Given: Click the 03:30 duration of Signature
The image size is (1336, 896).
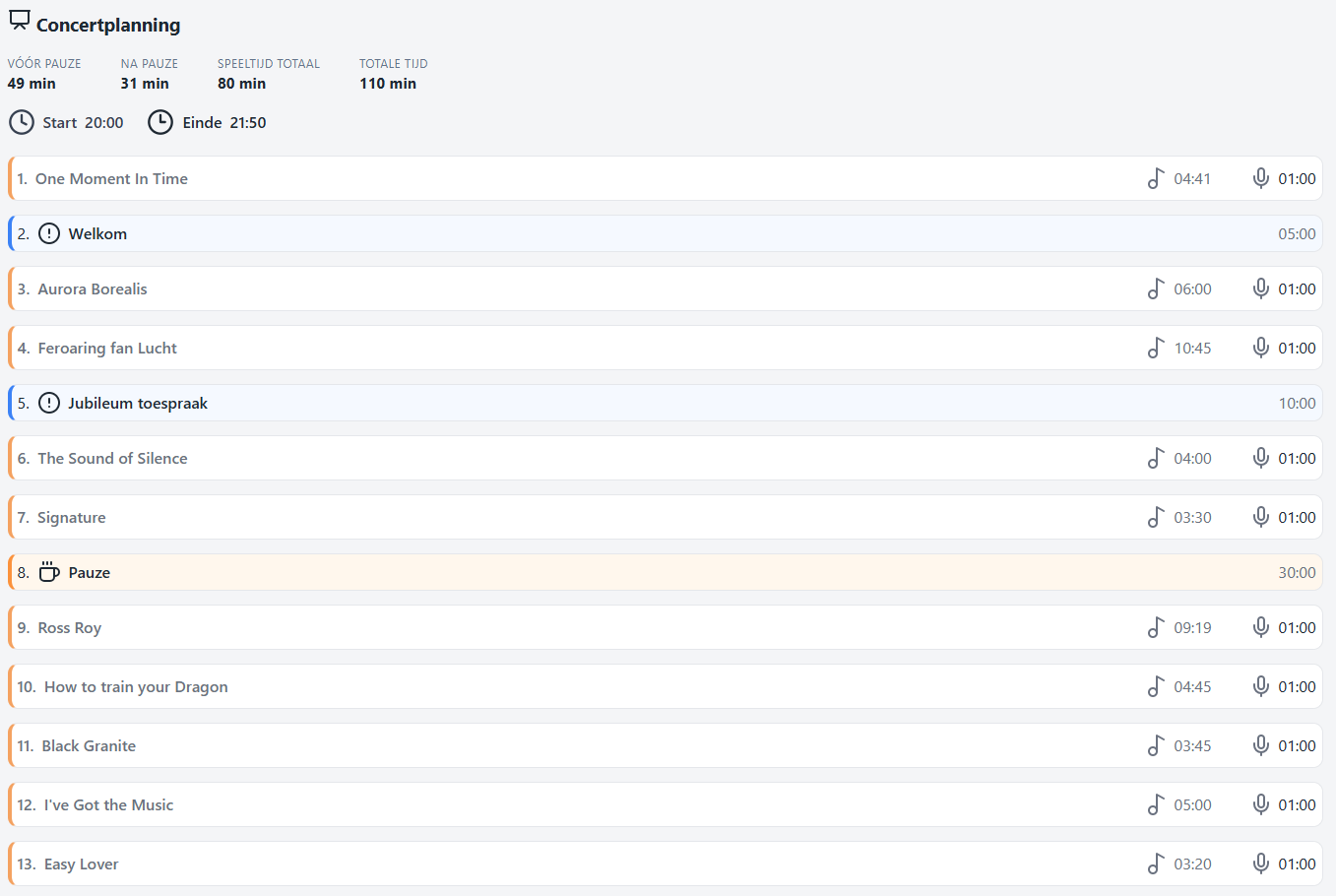Looking at the screenshot, I should 1192,517.
